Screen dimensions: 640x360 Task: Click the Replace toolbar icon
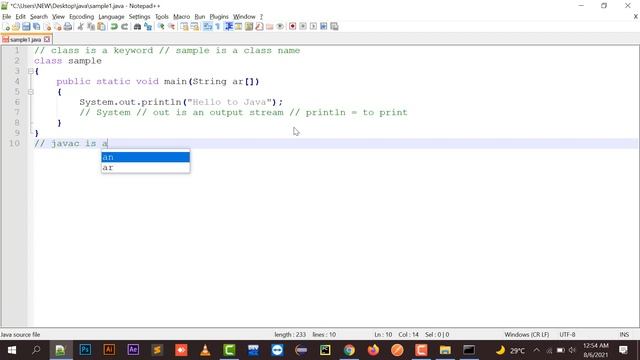pos(148,27)
